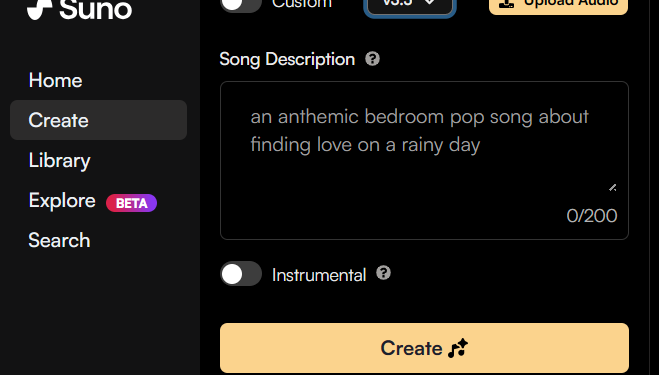
Task: Click the chevron arrow on the version selector
Action: click(430, 2)
